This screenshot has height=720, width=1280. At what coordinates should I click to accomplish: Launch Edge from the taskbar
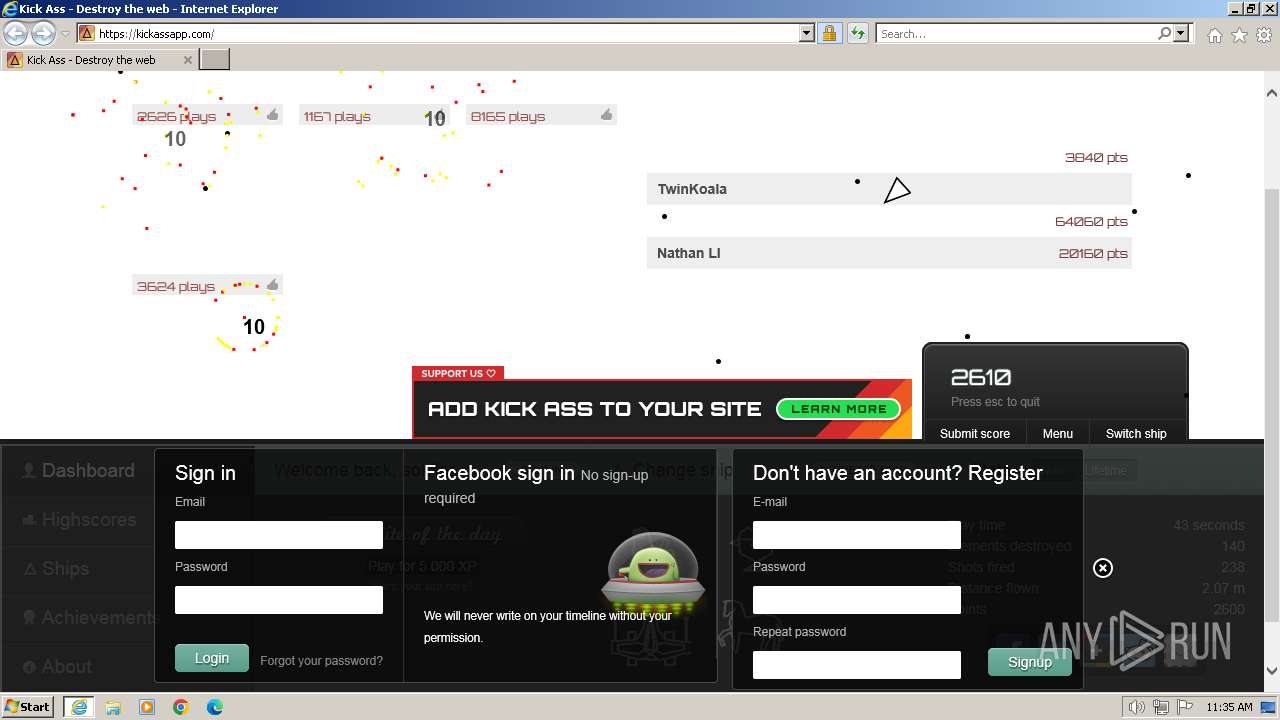point(215,707)
